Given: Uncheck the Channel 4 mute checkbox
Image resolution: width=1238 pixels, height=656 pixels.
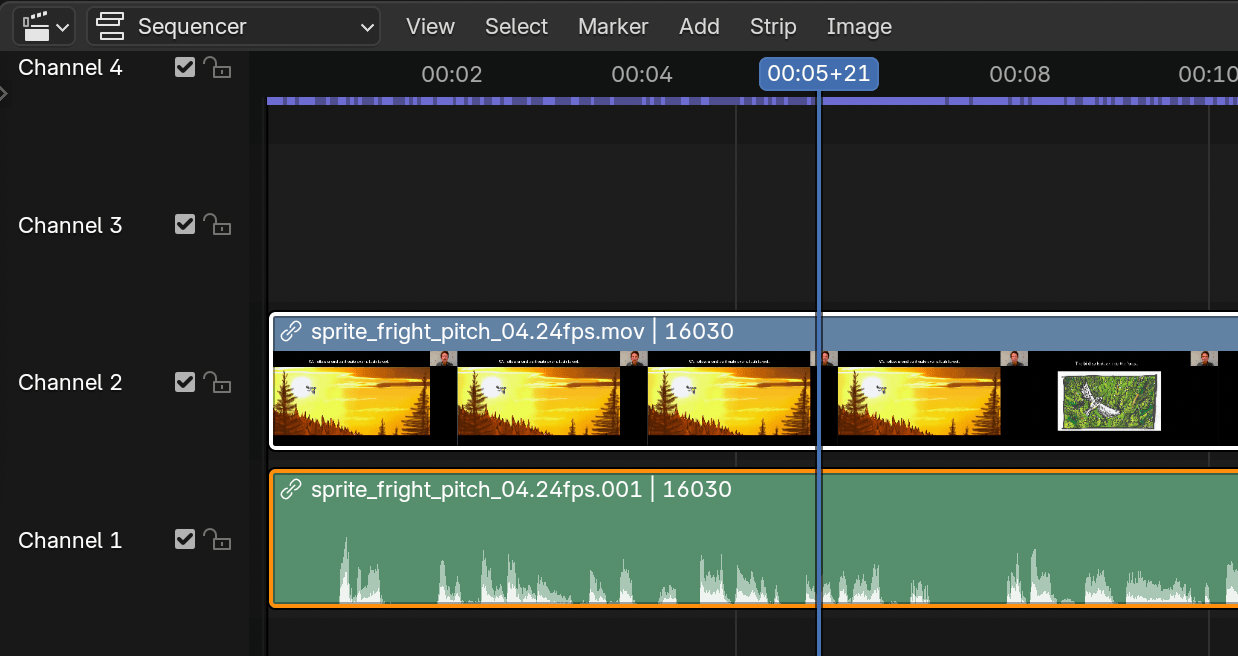Looking at the screenshot, I should pyautogui.click(x=184, y=67).
